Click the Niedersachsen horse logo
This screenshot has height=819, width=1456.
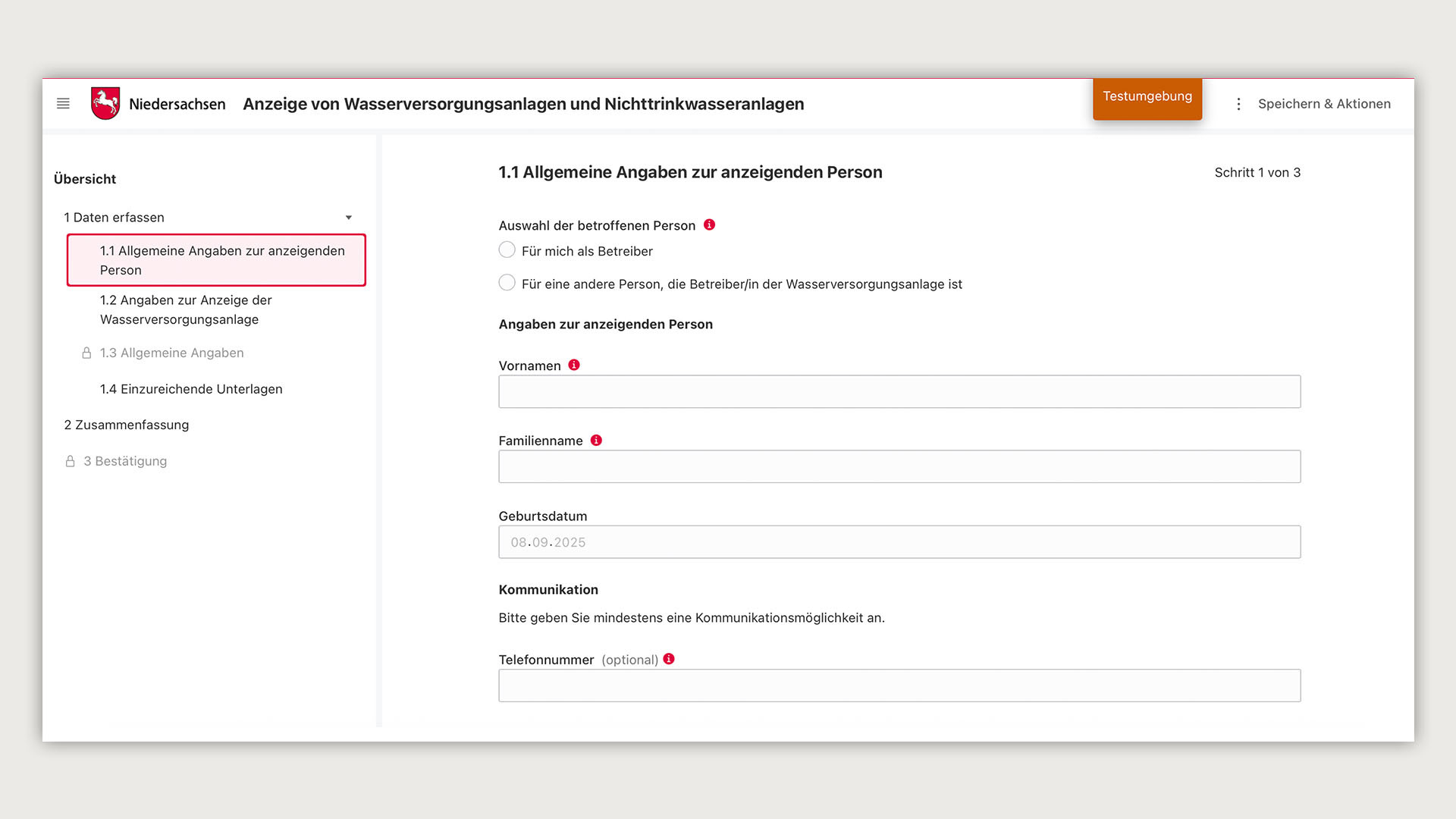click(105, 103)
